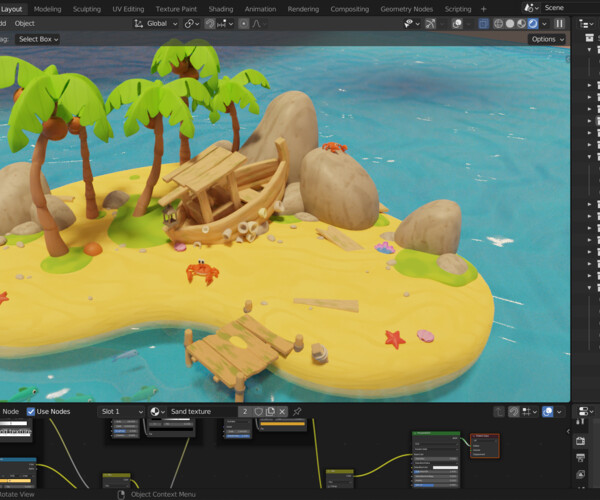
Task: Open viewport shading options dropdown
Action: click(x=544, y=24)
